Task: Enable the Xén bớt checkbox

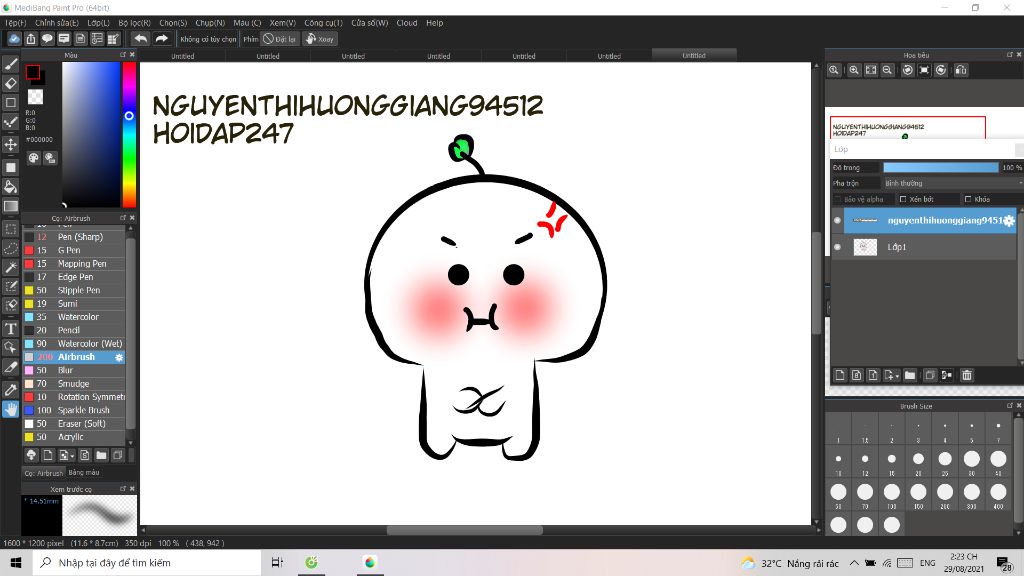Action: coord(903,199)
